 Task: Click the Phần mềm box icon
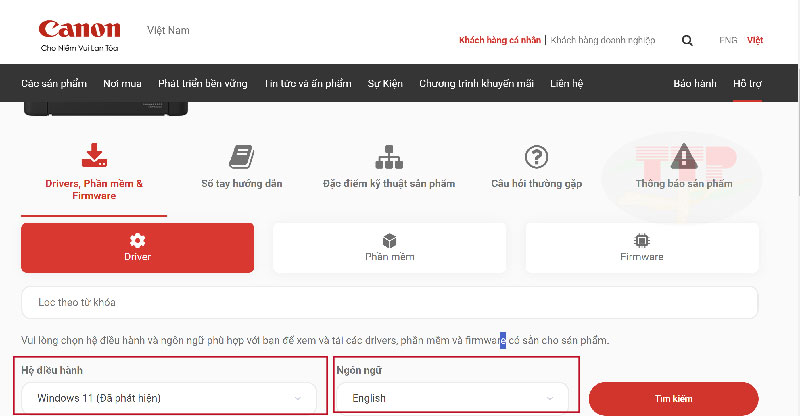[389, 241]
